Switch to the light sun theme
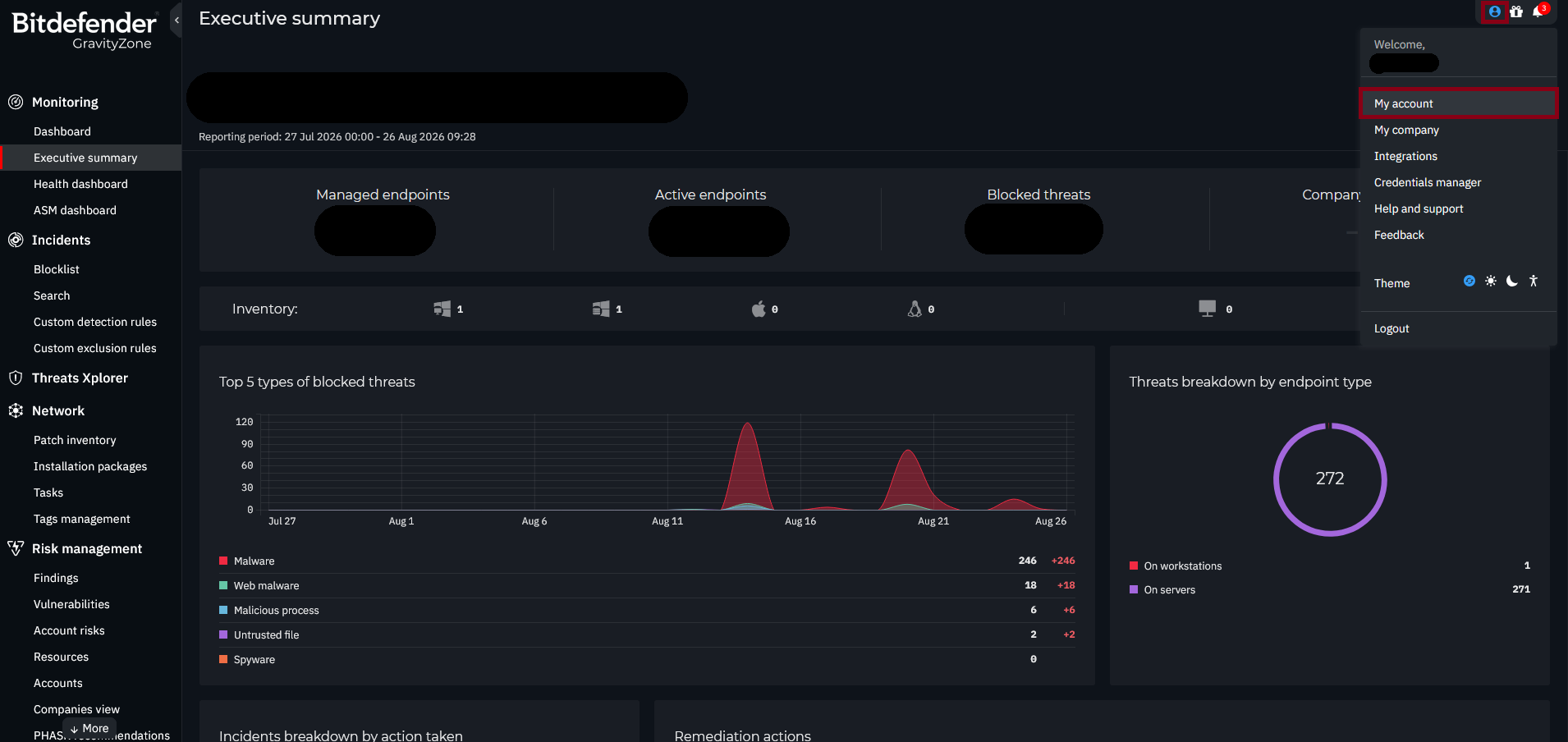The width and height of the screenshot is (1568, 742). pyautogui.click(x=1491, y=281)
